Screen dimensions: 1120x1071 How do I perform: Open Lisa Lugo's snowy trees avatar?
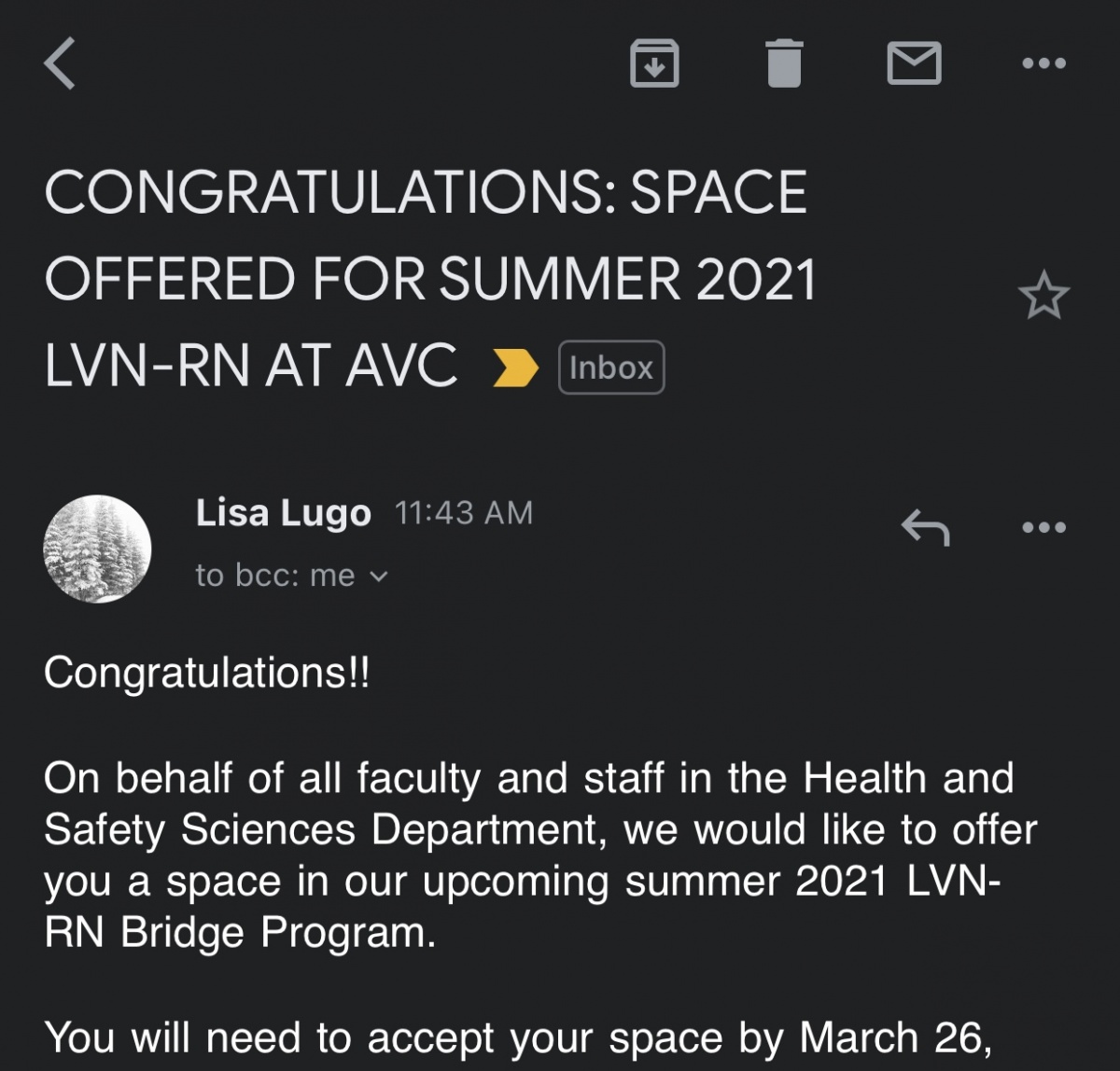pos(97,549)
